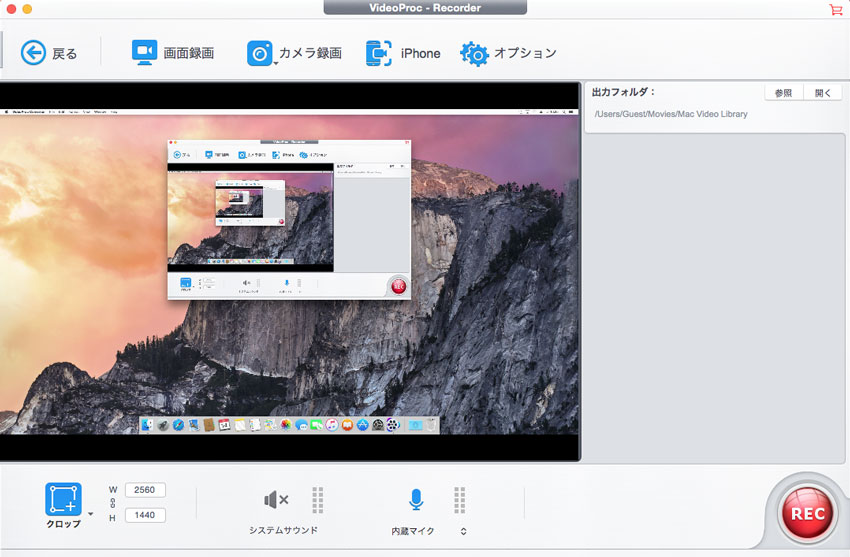The width and height of the screenshot is (850, 557).
Task: Click the Calendar icon in the preview dock
Action: (224, 425)
